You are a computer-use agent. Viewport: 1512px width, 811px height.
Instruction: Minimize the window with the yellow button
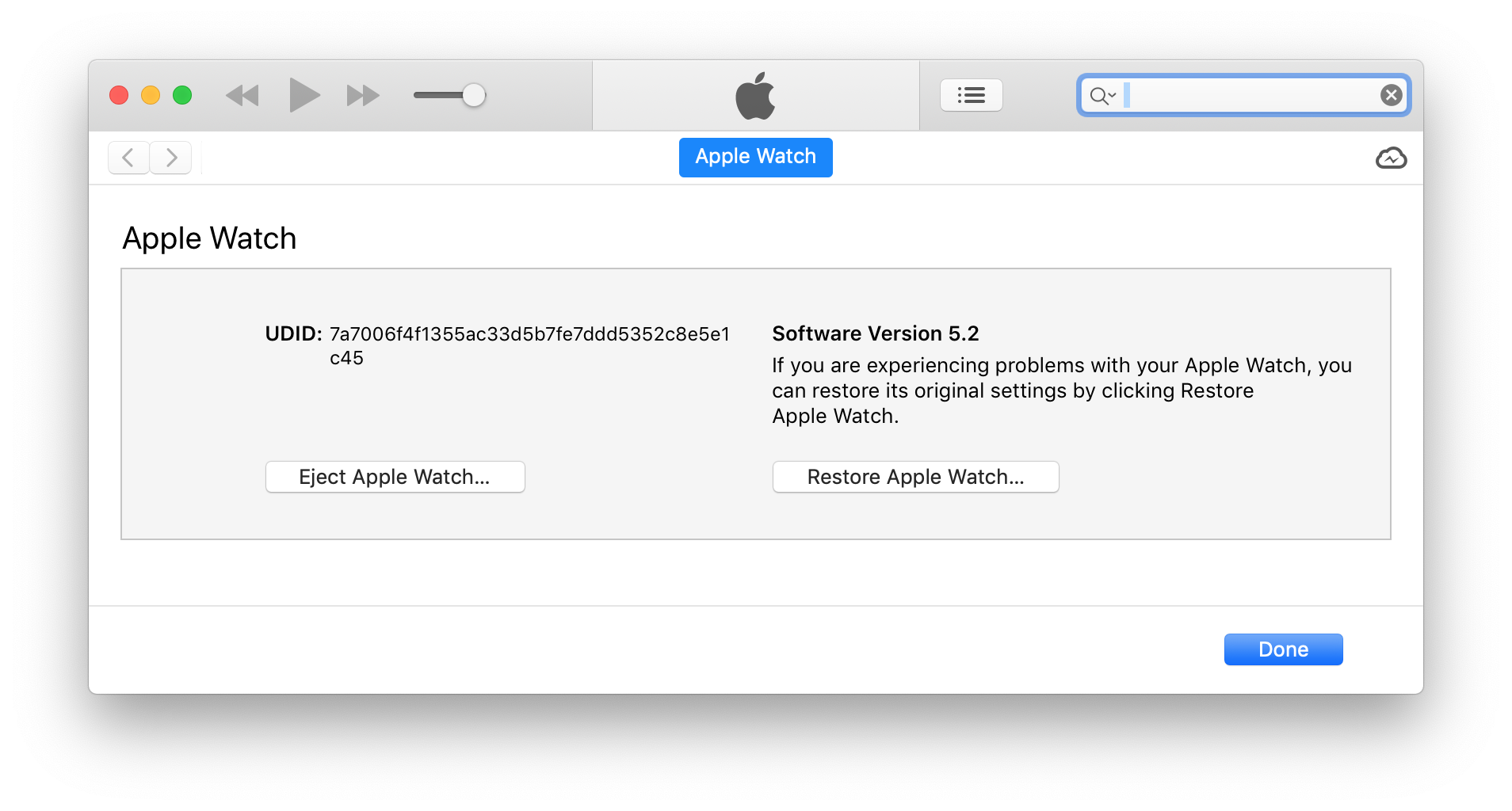click(151, 95)
